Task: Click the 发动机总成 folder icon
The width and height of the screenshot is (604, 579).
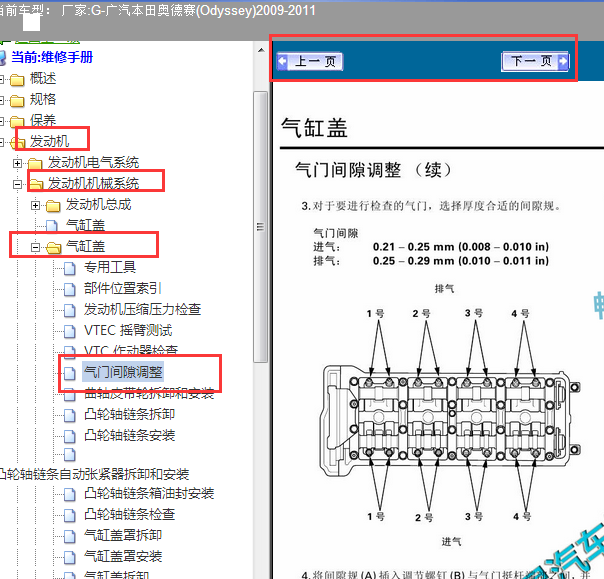Action: point(53,206)
